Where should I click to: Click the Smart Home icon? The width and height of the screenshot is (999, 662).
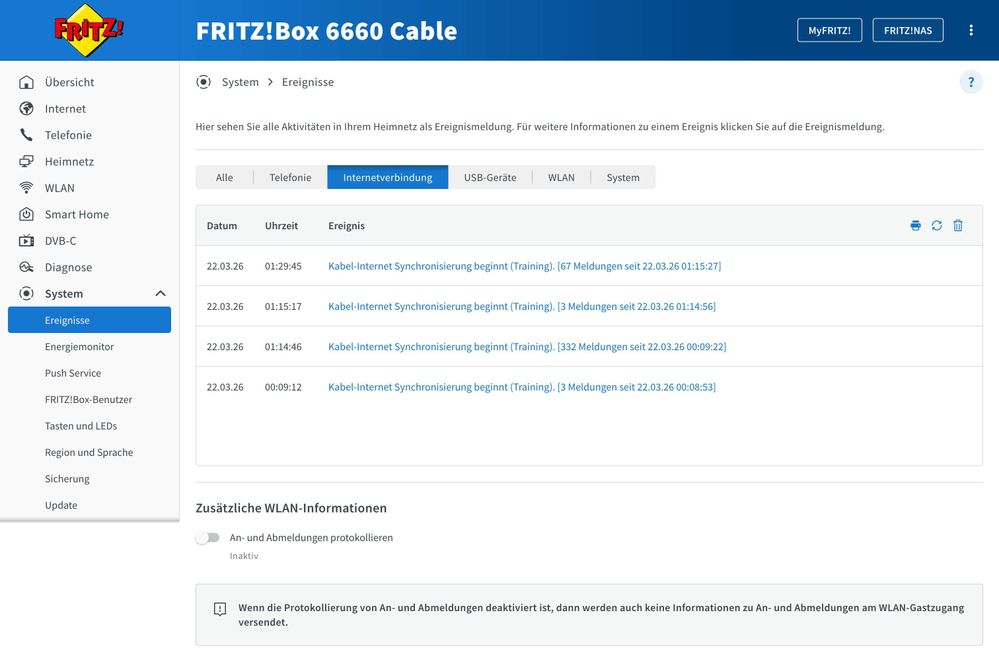pyautogui.click(x=26, y=214)
